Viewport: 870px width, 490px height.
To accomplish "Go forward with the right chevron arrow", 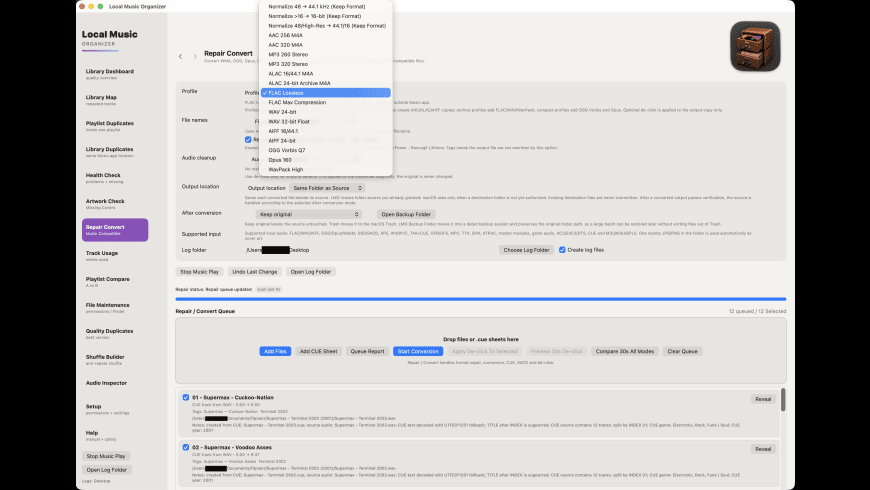I will click(x=195, y=56).
